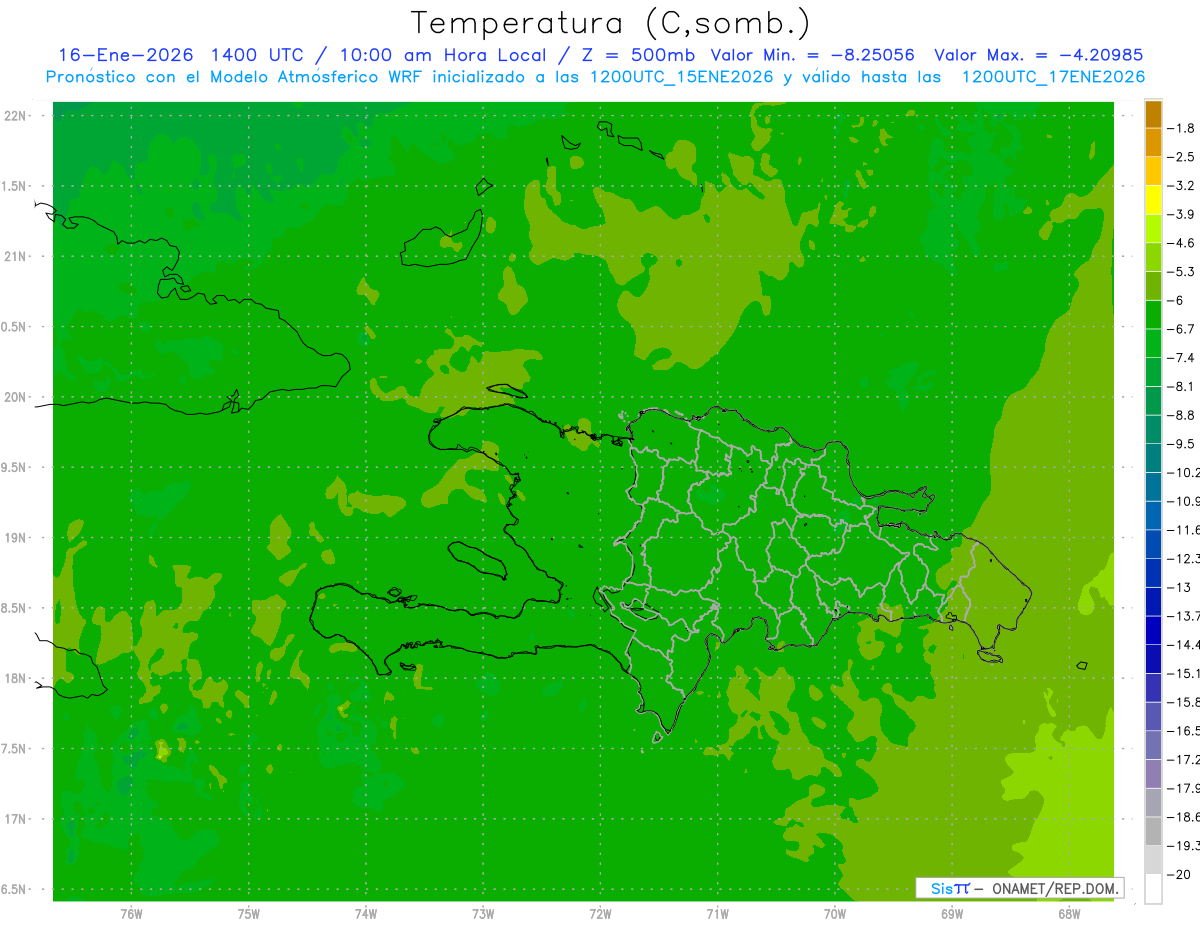Click the '22N' latitude axis label
The height and width of the screenshot is (927, 1200).
click(x=16, y=116)
